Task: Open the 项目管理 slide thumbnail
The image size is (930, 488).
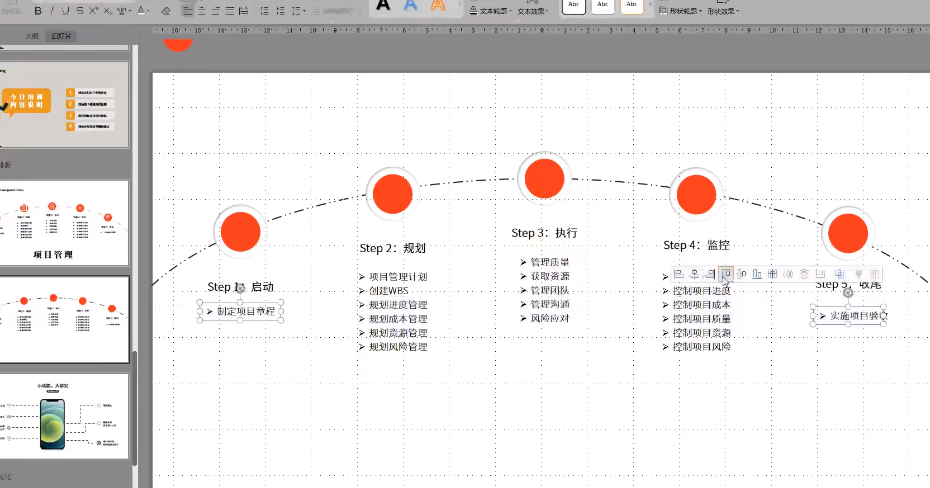Action: coord(64,223)
